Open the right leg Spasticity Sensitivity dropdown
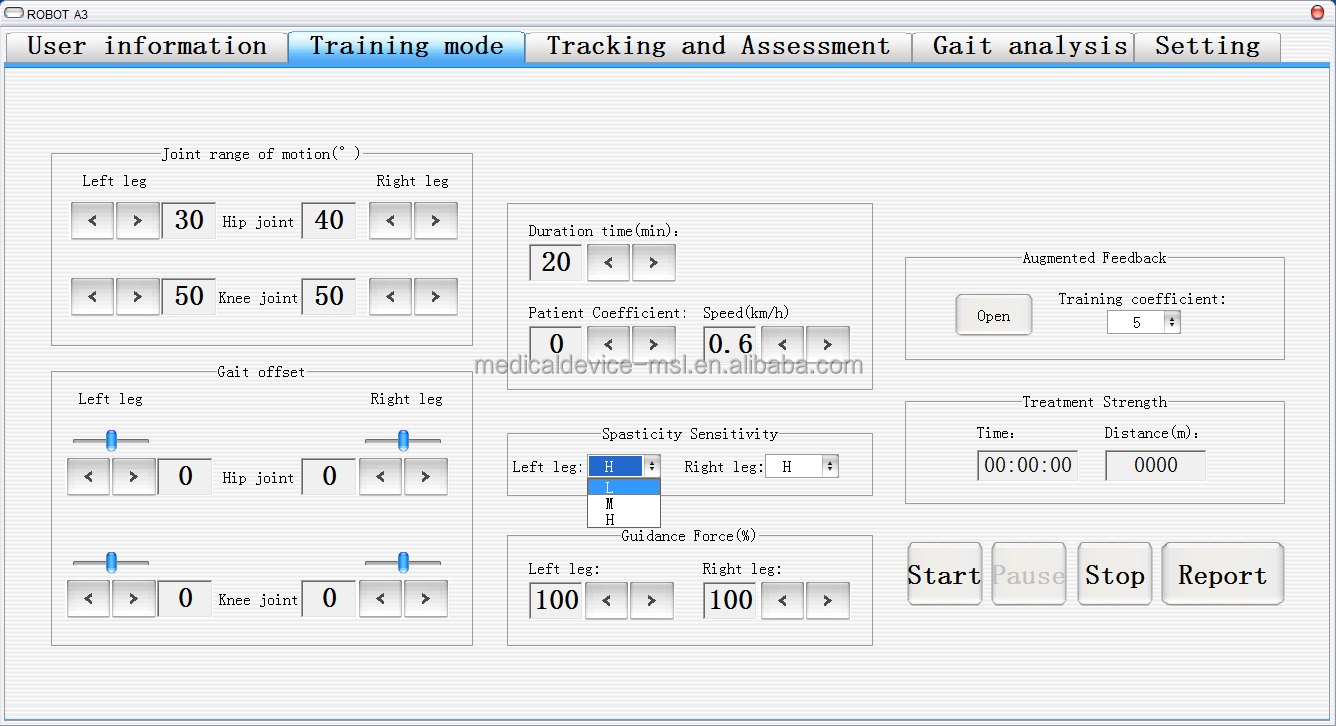Screen dimensions: 1336x726 pos(830,466)
